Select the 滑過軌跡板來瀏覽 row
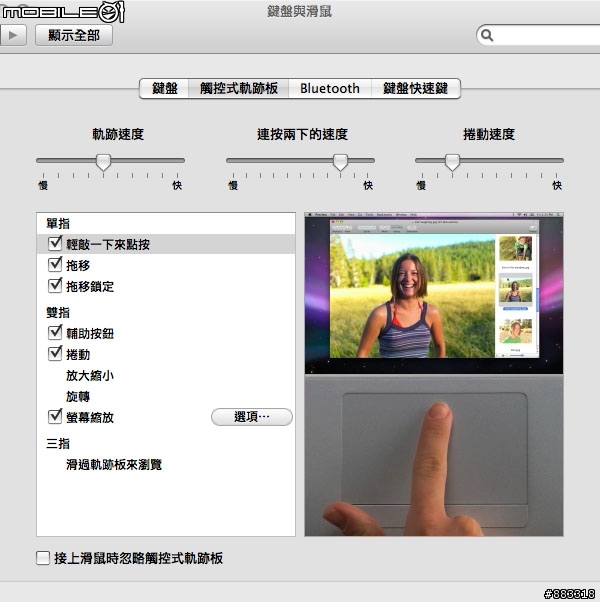The width and height of the screenshot is (600, 602). [166, 465]
